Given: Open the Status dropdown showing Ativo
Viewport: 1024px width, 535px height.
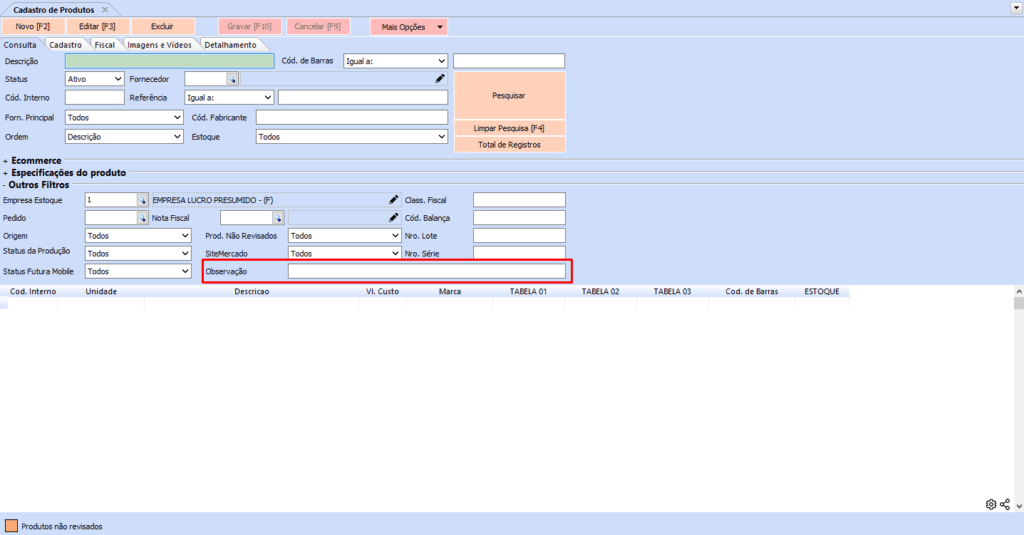Looking at the screenshot, I should click(x=95, y=78).
